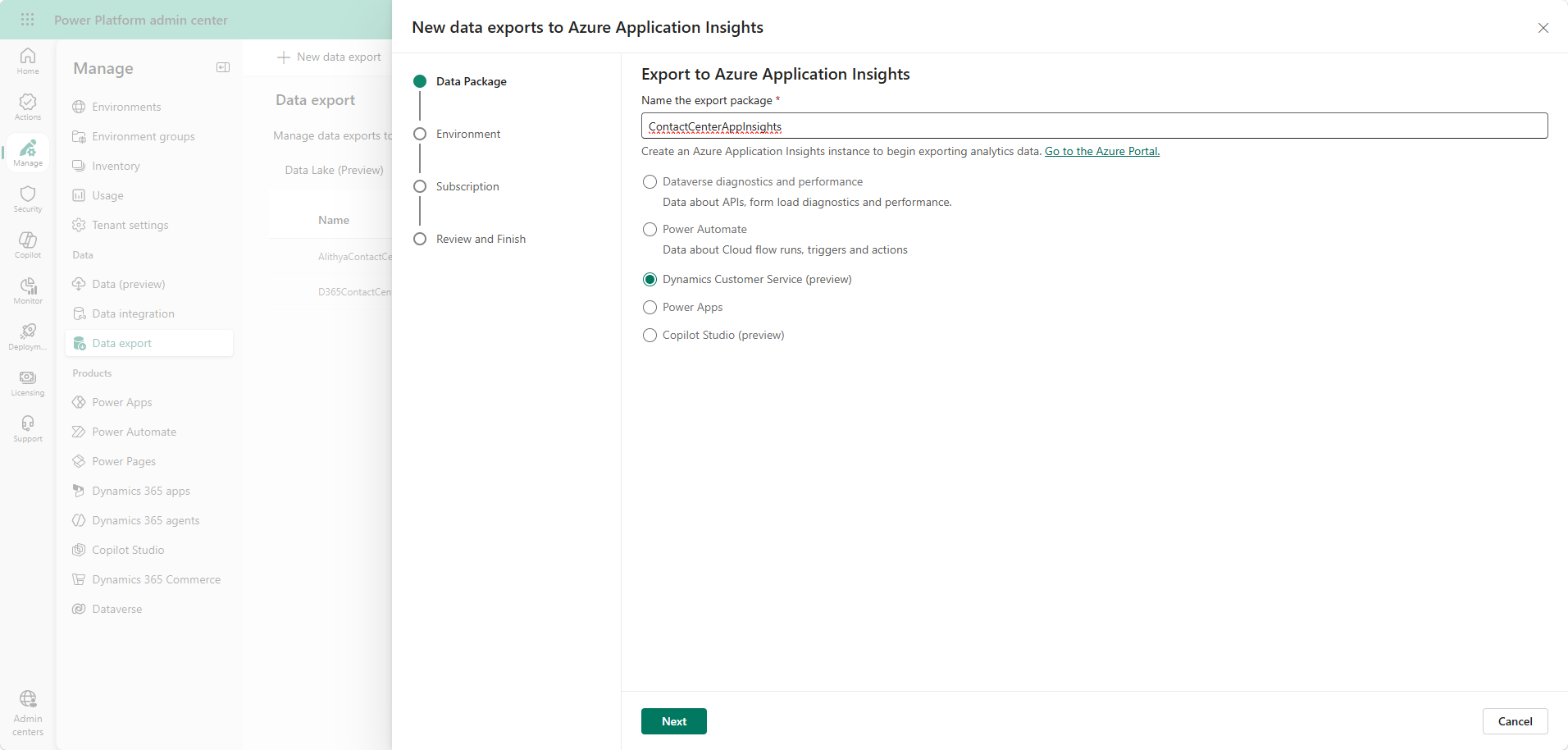This screenshot has width=1568, height=750.
Task: Click the Data integration icon
Action: (79, 313)
